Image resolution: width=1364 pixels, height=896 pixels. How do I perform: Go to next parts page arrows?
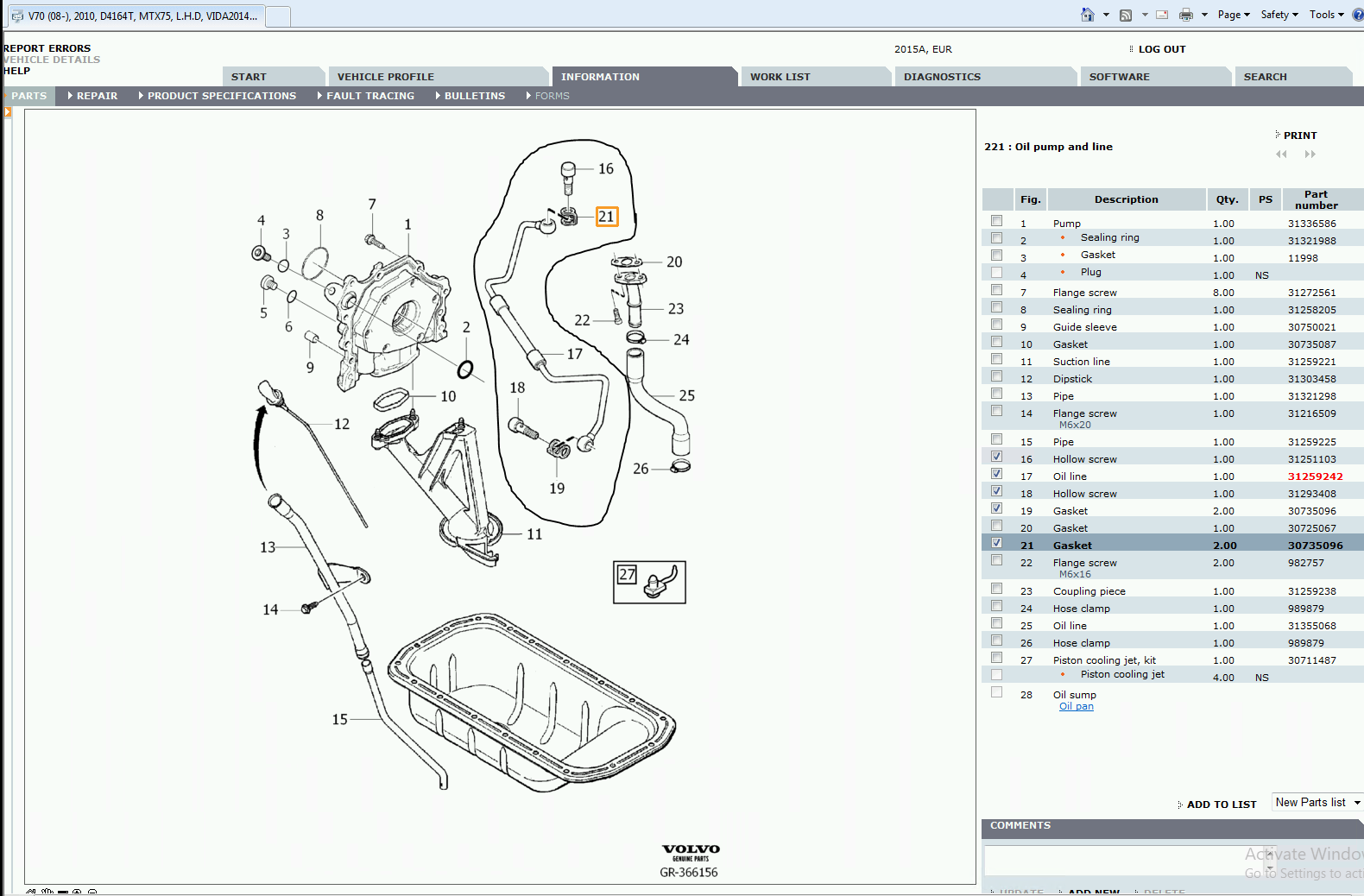1310,154
